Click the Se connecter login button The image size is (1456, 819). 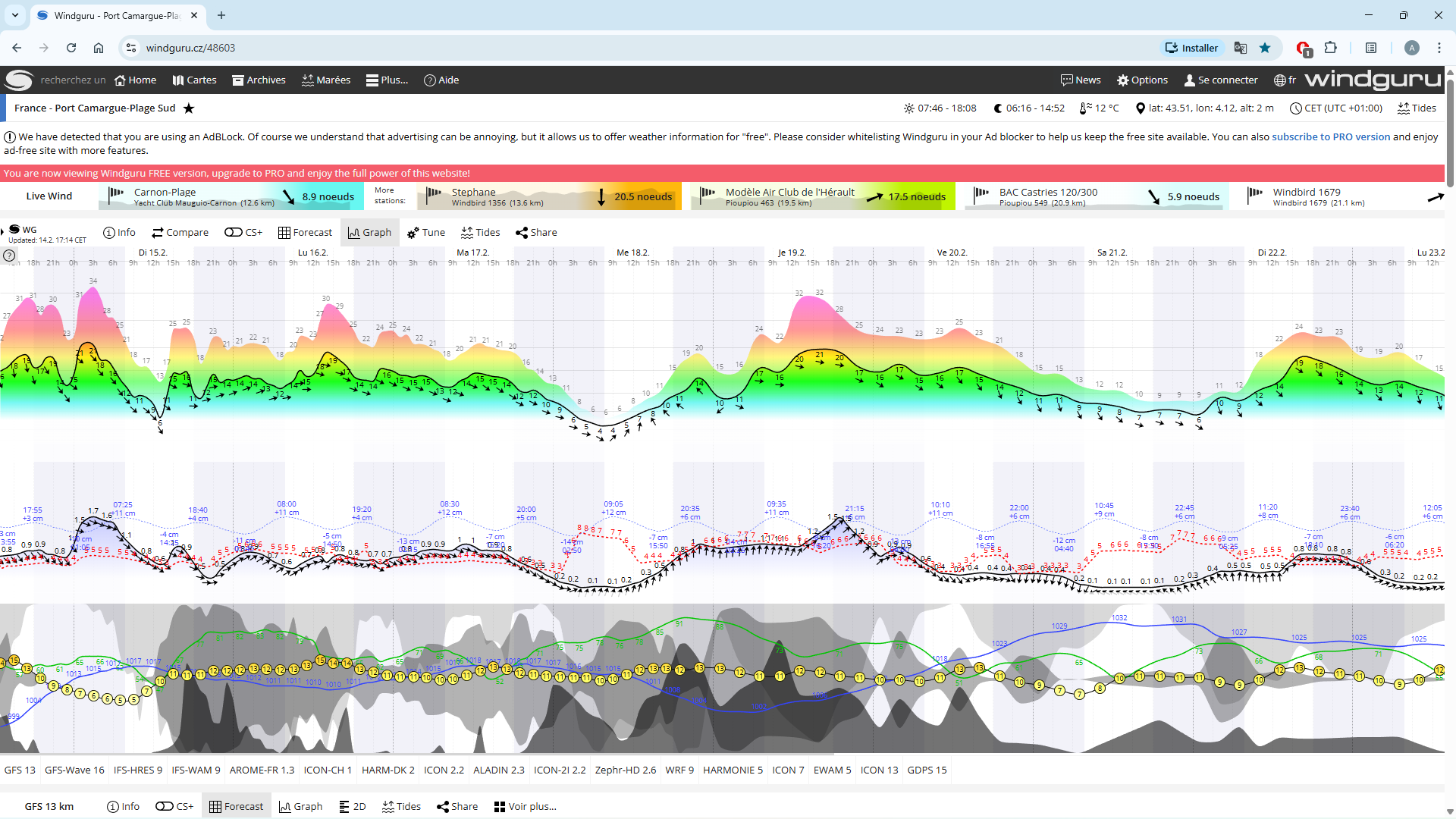click(1220, 80)
